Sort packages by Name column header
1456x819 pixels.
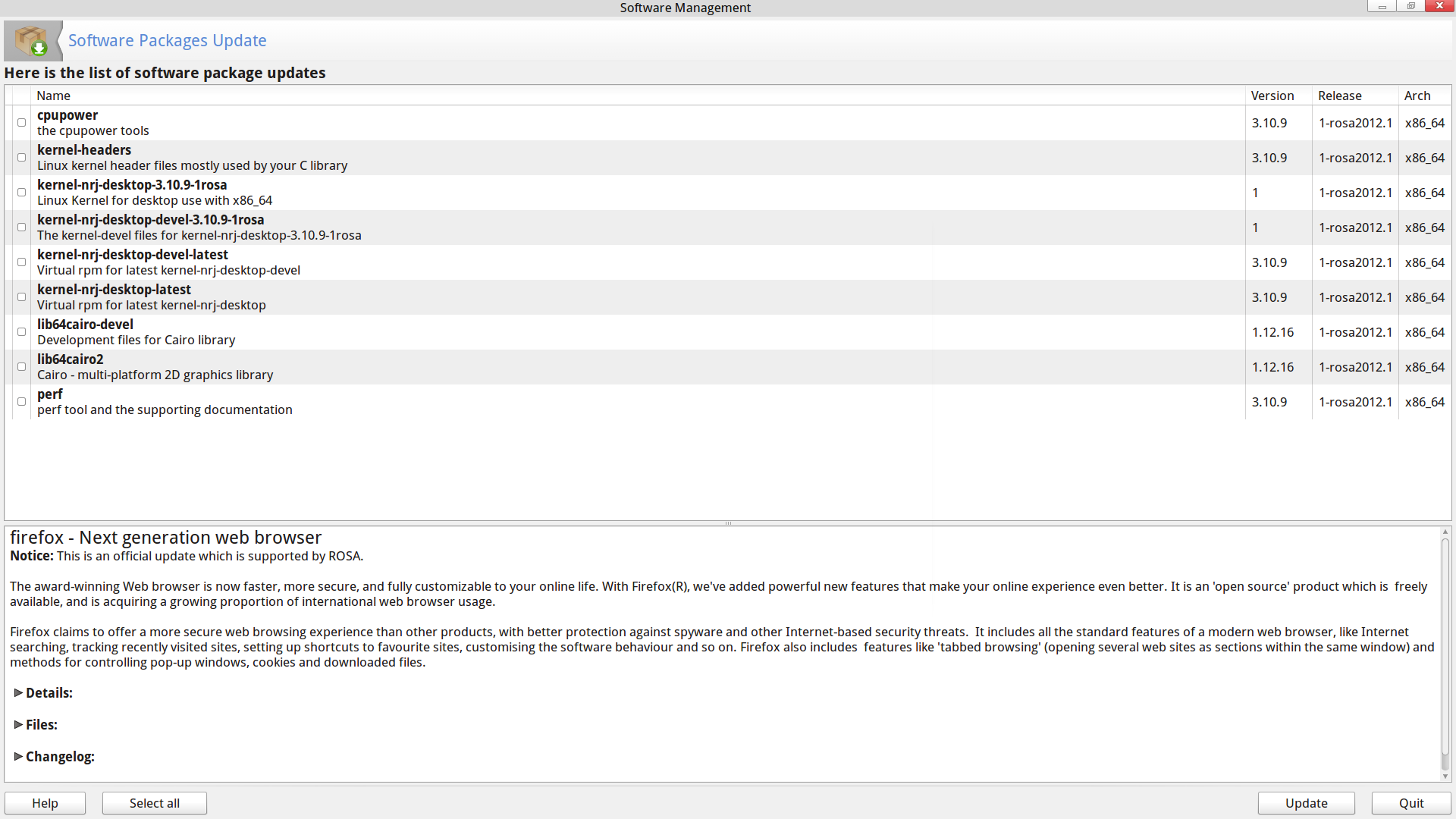pyautogui.click(x=53, y=96)
